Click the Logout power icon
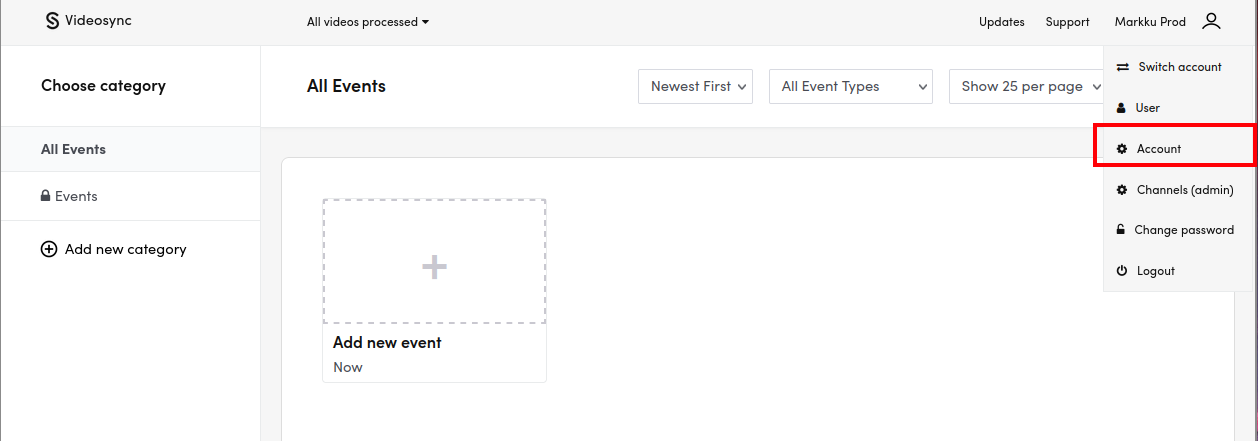 (1122, 271)
